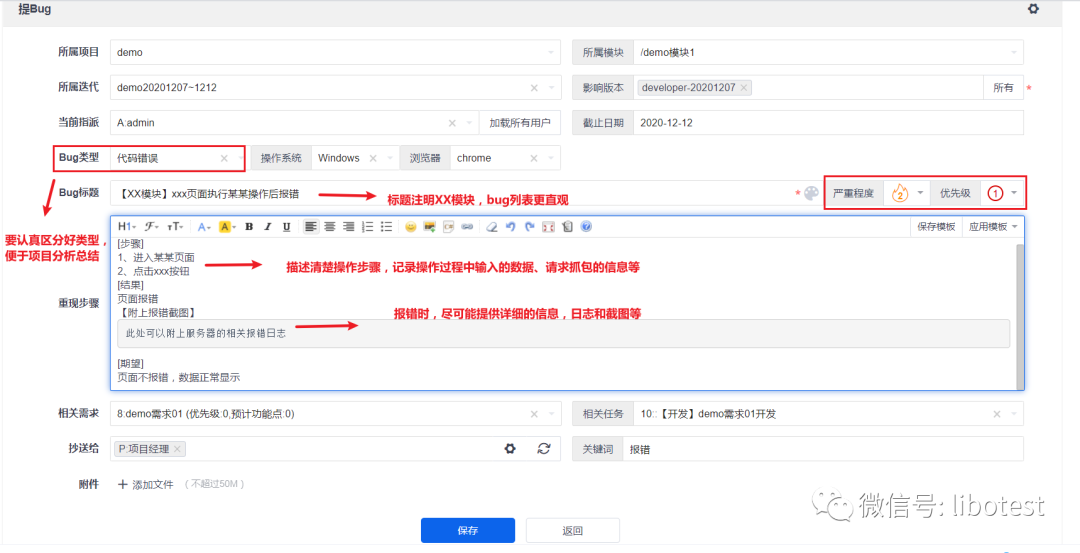
Task: Click the text 页面不报错，数据正常显示
Action: coord(179,377)
